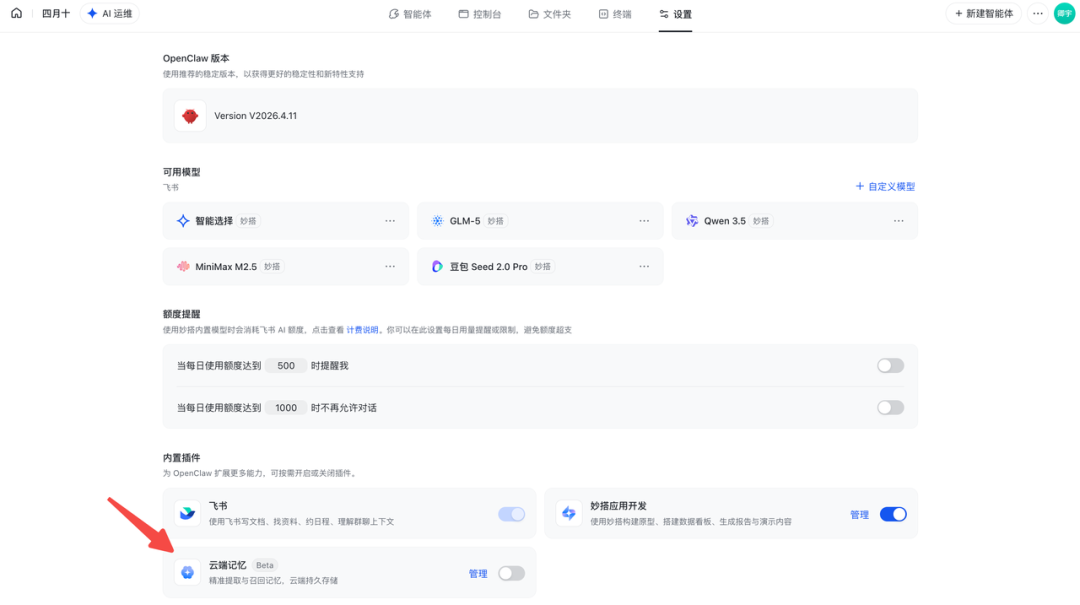Open the user avatar profile
Viewport: 1080px width, 605px height.
point(1064,14)
